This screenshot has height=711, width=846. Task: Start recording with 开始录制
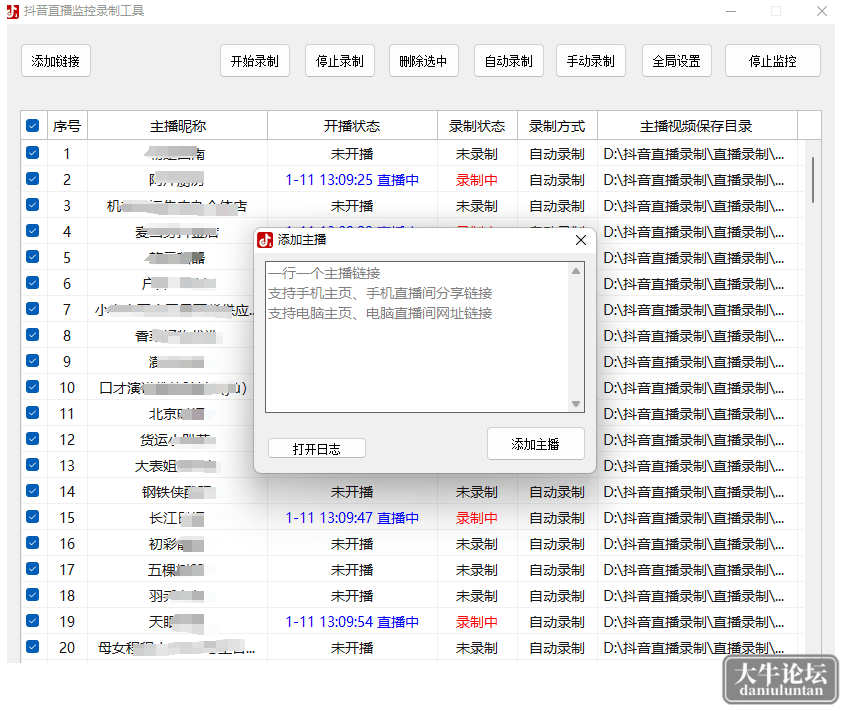point(255,61)
